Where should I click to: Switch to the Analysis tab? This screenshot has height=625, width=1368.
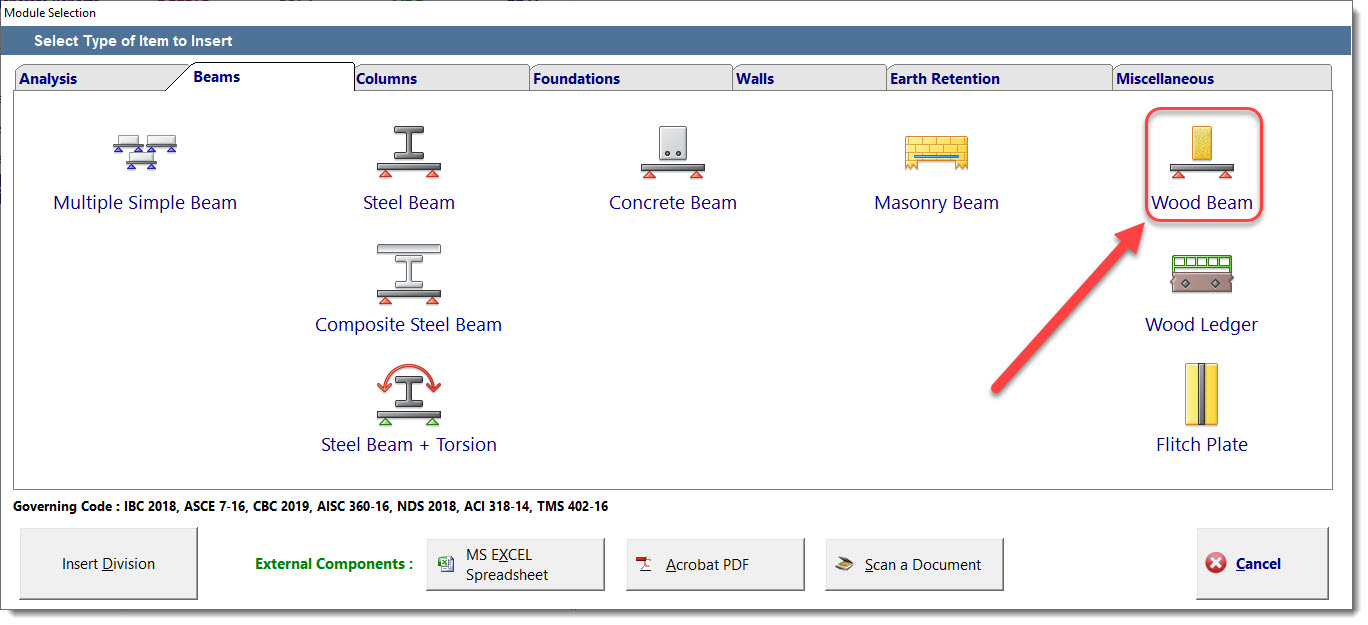48,79
